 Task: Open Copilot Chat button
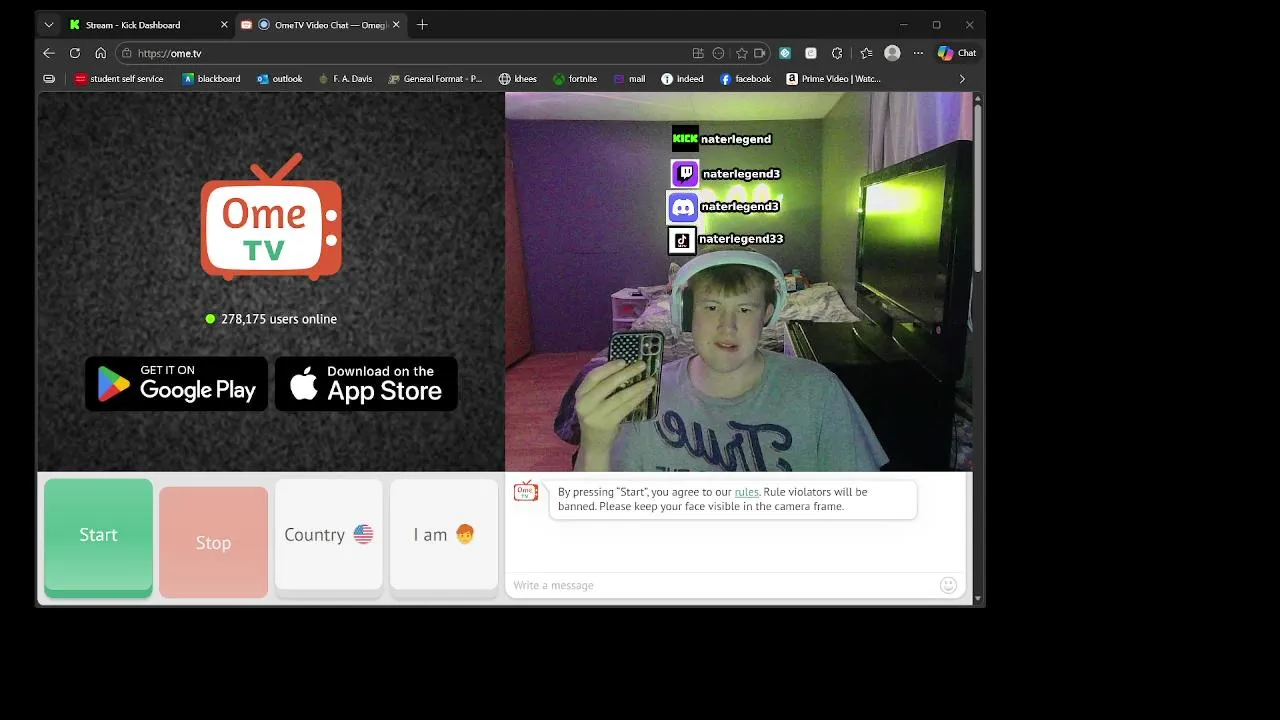tap(957, 53)
